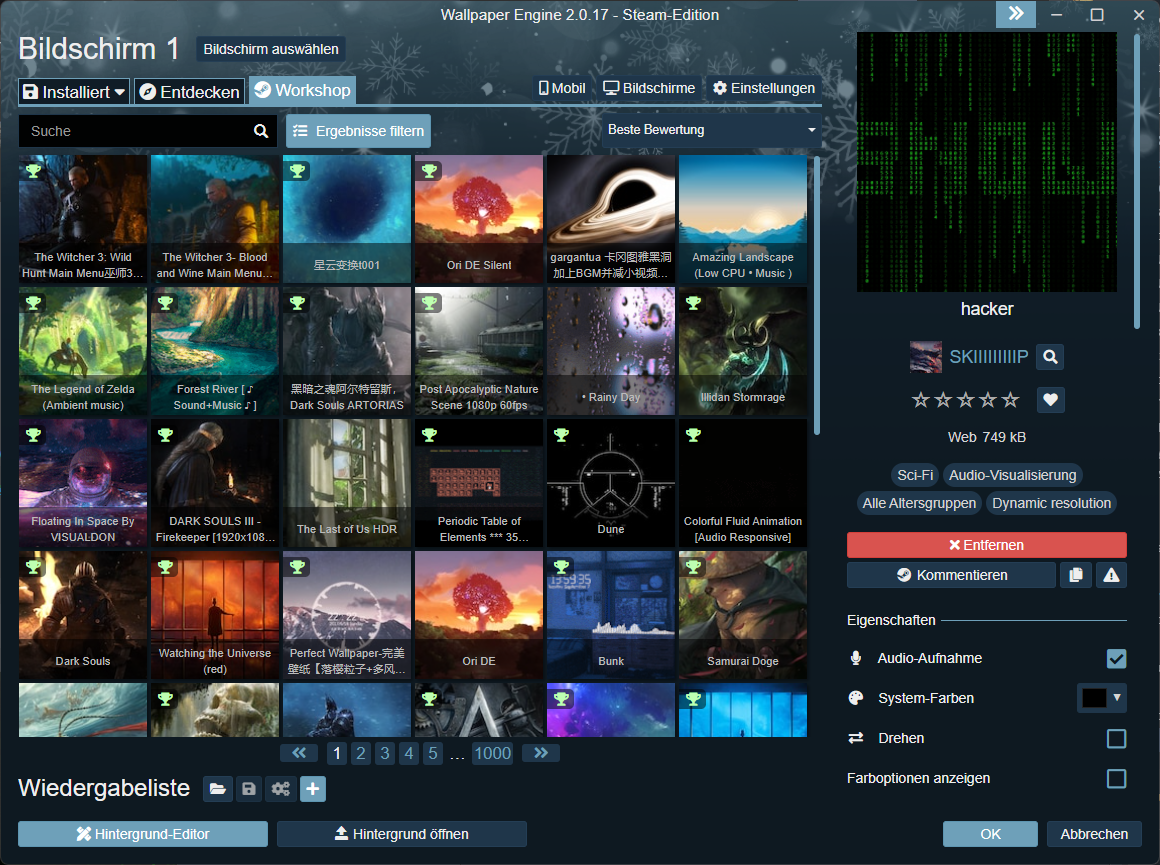Click trophy icon on Ori DE Silent thumbnail
1160x865 pixels.
click(430, 171)
